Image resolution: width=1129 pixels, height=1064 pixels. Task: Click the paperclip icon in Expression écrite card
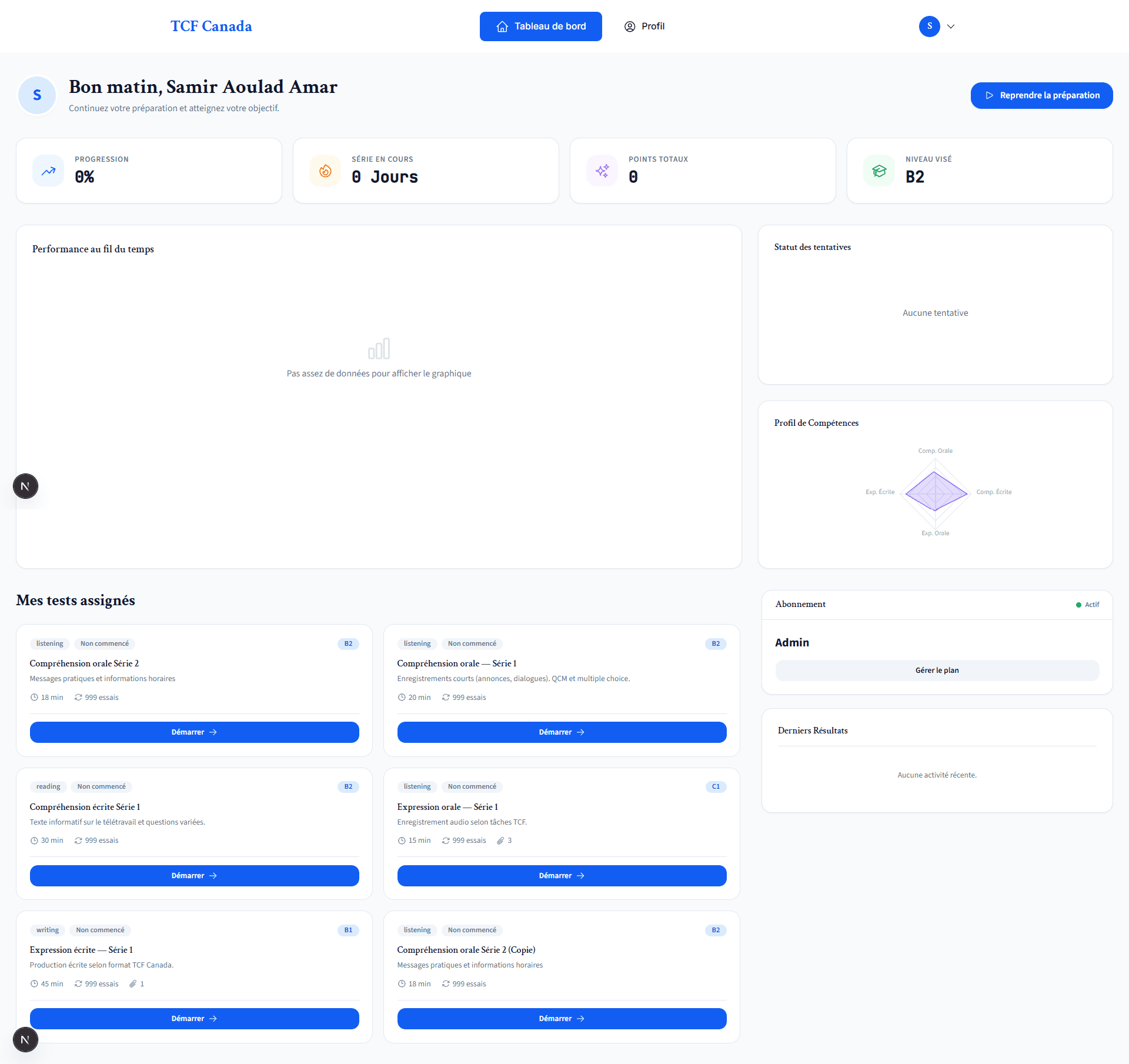133,984
